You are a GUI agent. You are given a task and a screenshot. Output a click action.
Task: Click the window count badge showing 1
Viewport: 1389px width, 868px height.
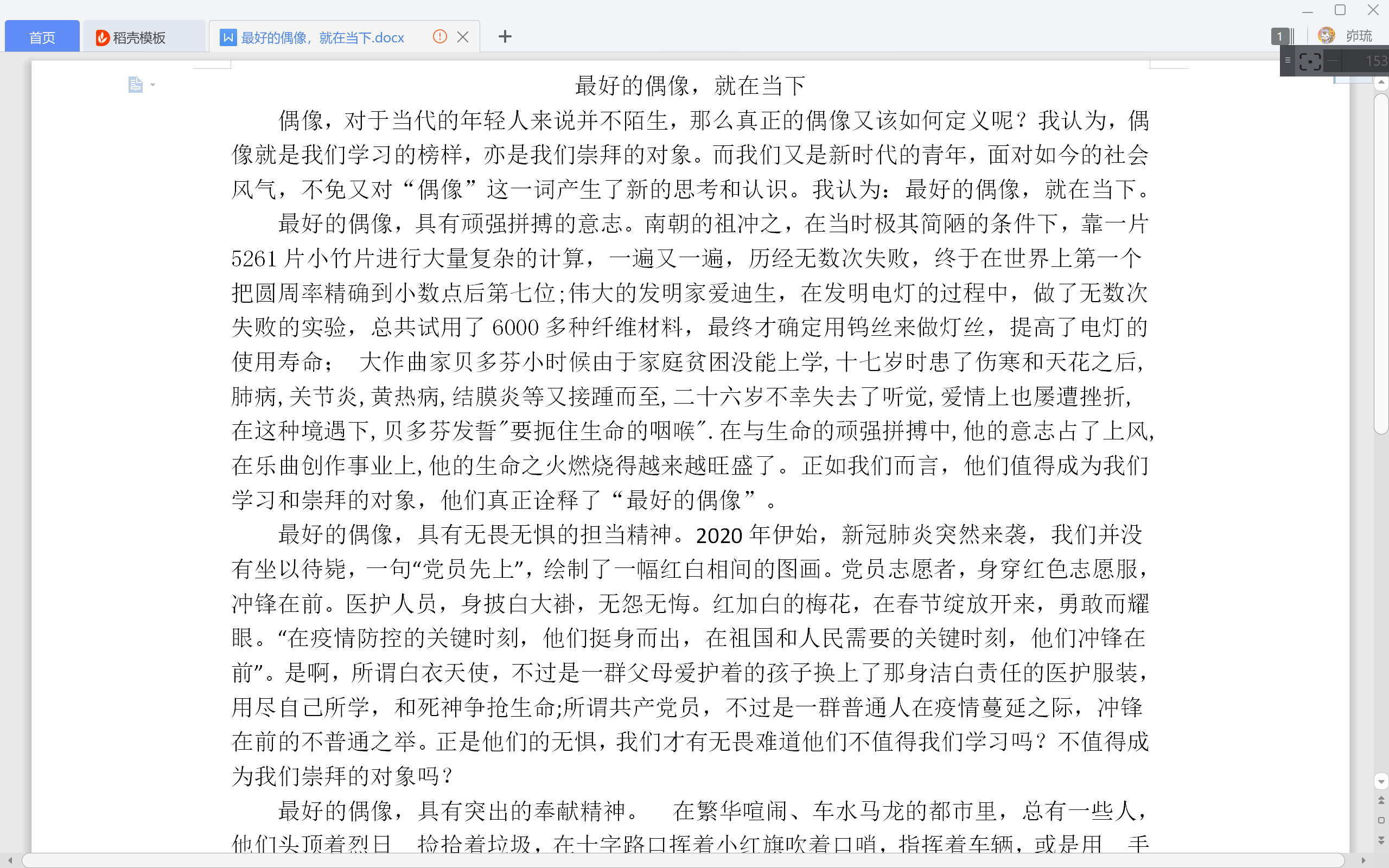[1279, 37]
